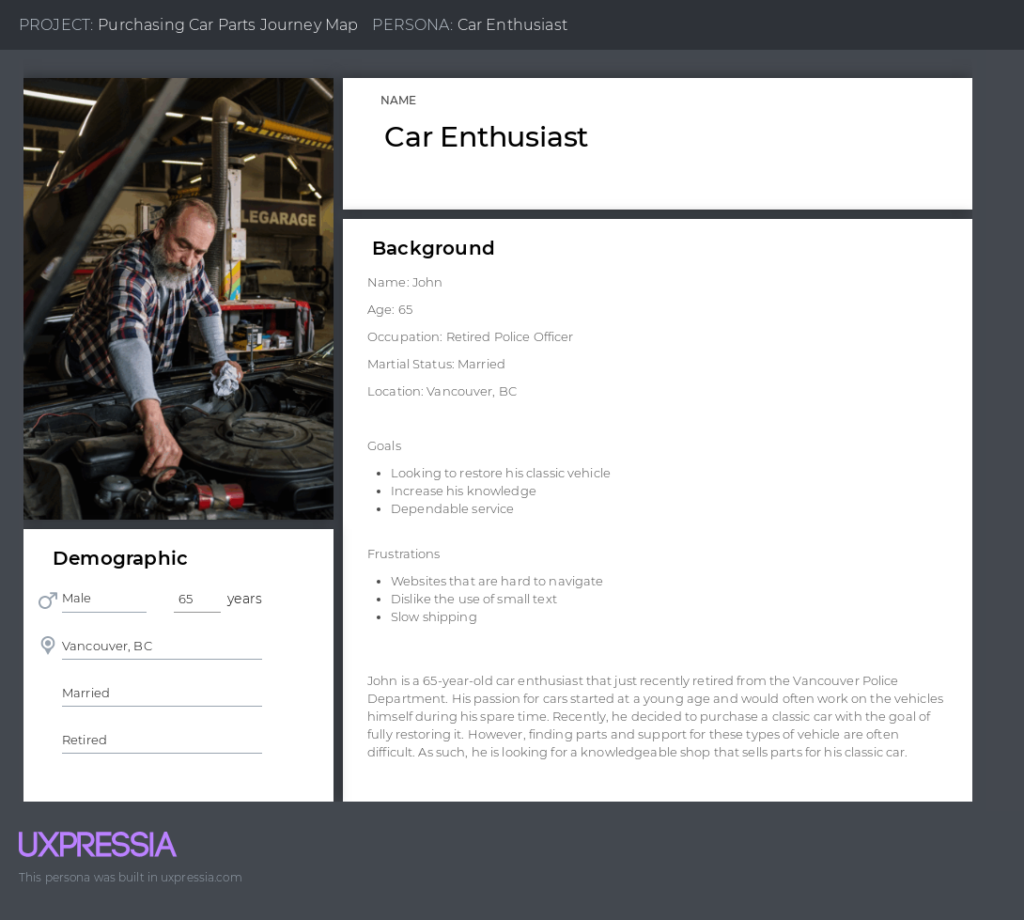Select the Goals list heading

384,445
